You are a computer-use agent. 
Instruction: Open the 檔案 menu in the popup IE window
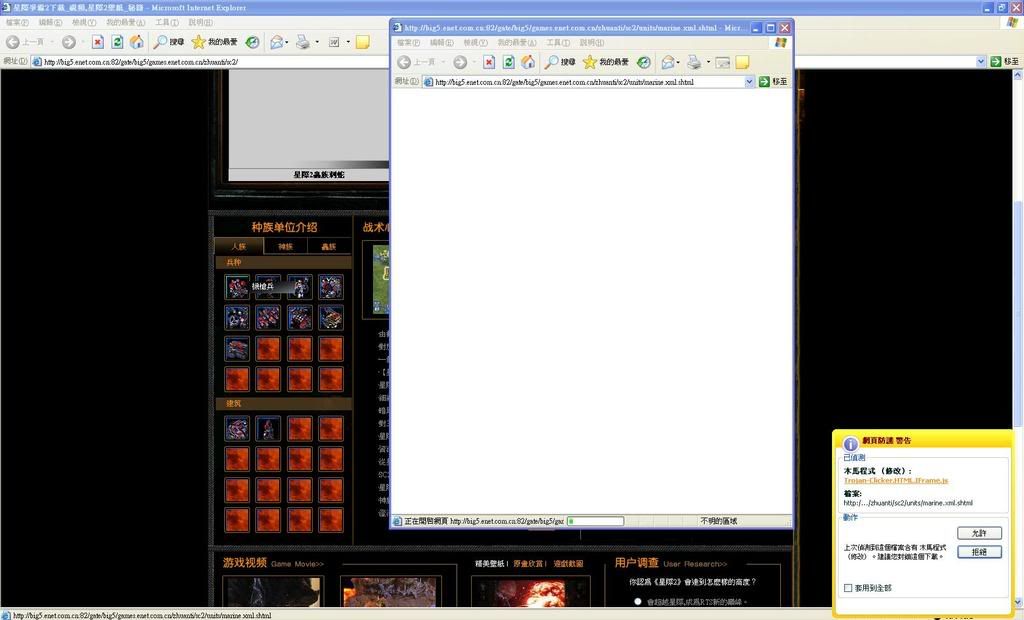408,42
